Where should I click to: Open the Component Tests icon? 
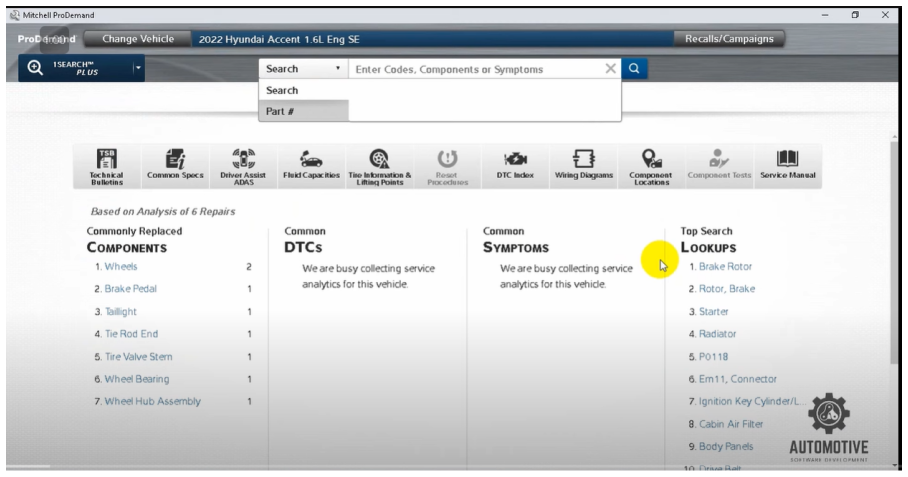719,166
